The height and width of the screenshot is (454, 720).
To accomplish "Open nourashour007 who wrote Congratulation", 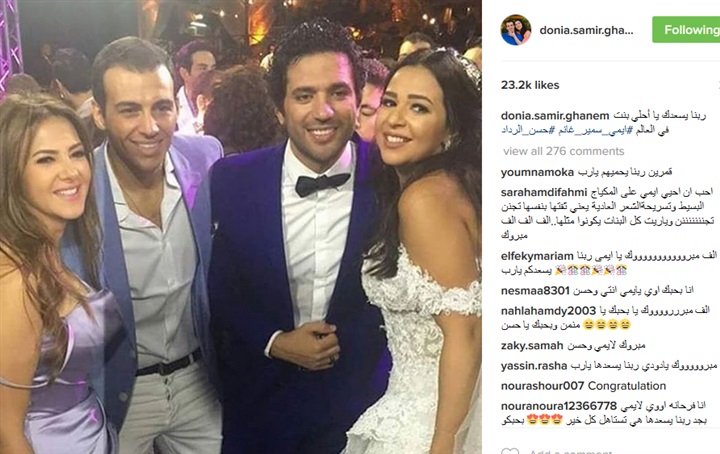I will [x=542, y=386].
